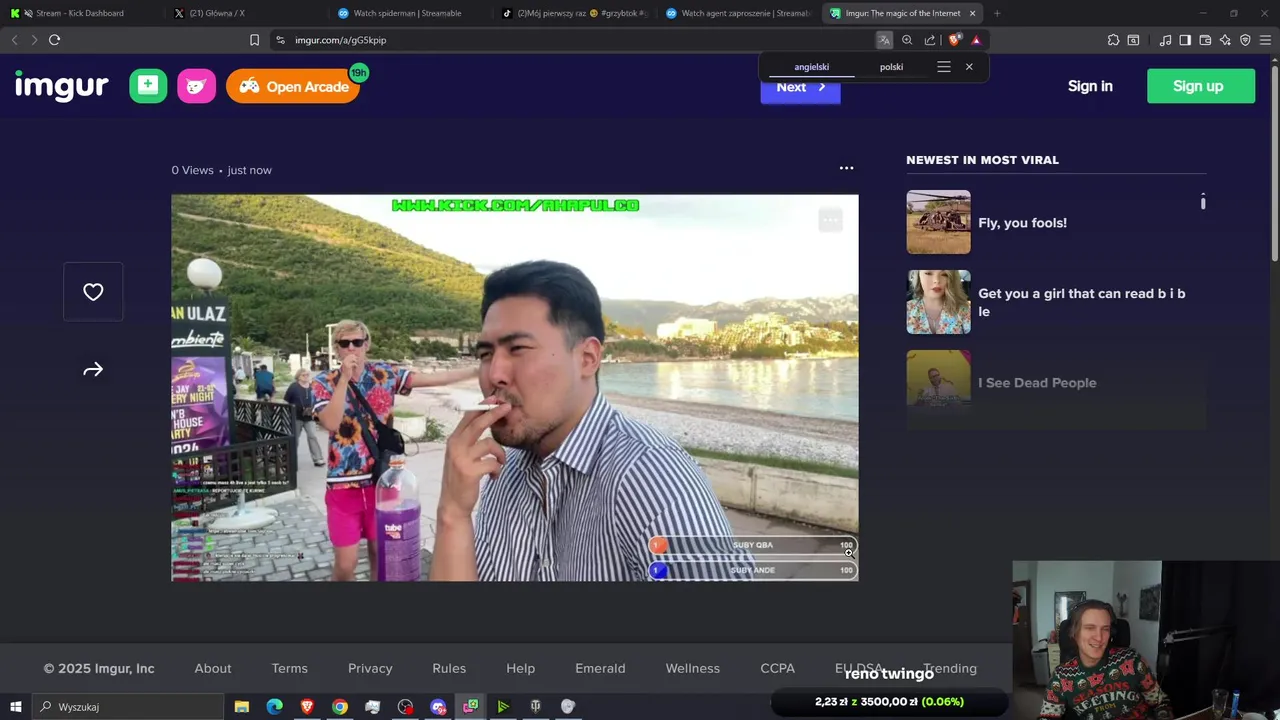Open the Terms footer link

coord(290,668)
